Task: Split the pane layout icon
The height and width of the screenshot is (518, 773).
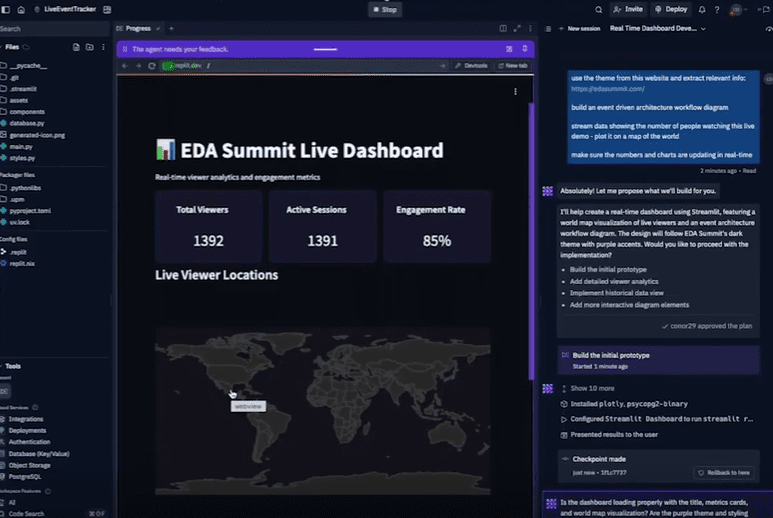Action: [503, 29]
